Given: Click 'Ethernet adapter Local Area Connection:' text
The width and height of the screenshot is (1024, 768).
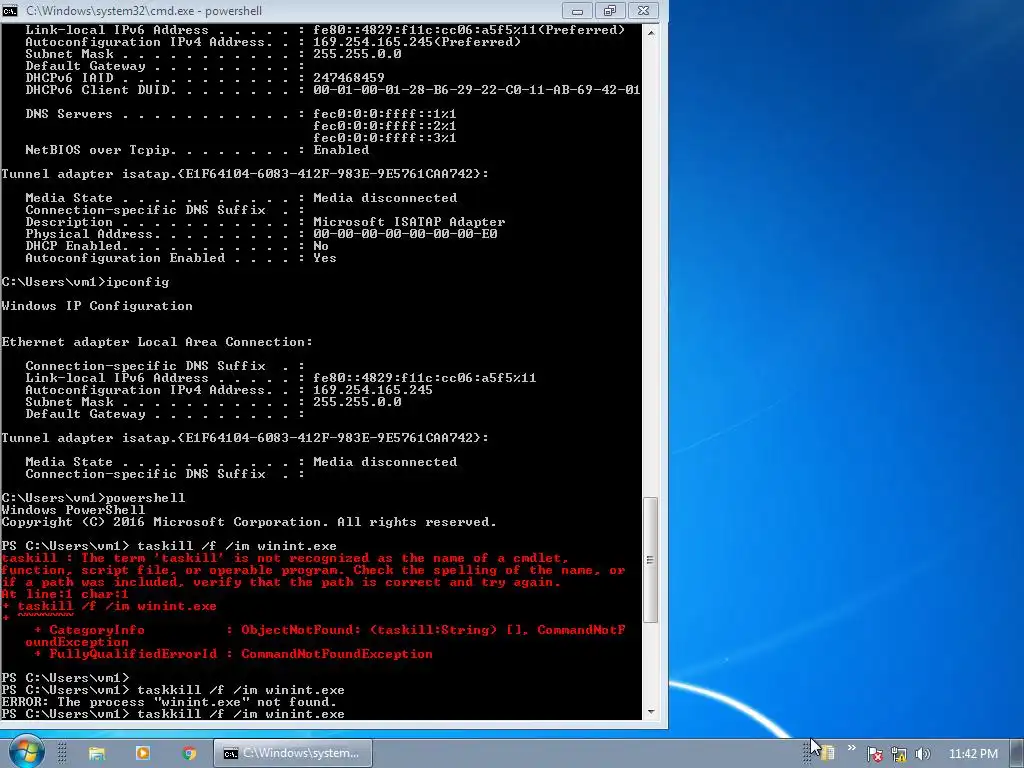Looking at the screenshot, I should [157, 342].
